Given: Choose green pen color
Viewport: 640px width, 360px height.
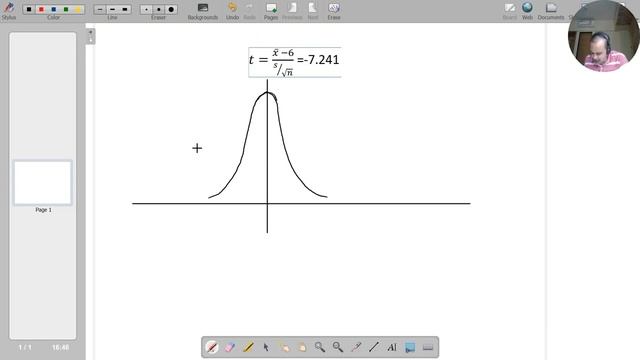Looking at the screenshot, I should (x=66, y=9).
